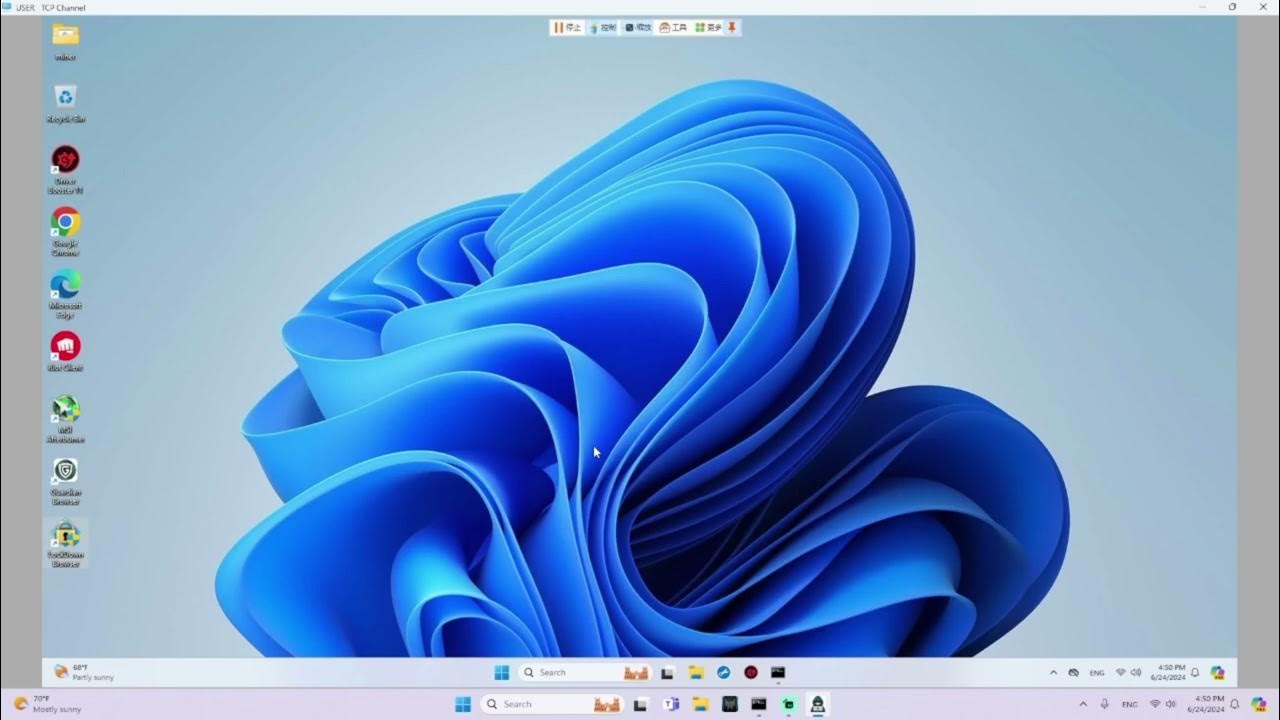This screenshot has height=720, width=1280.
Task: Expand hidden tray icons on remote taskbar
Action: click(x=1053, y=673)
